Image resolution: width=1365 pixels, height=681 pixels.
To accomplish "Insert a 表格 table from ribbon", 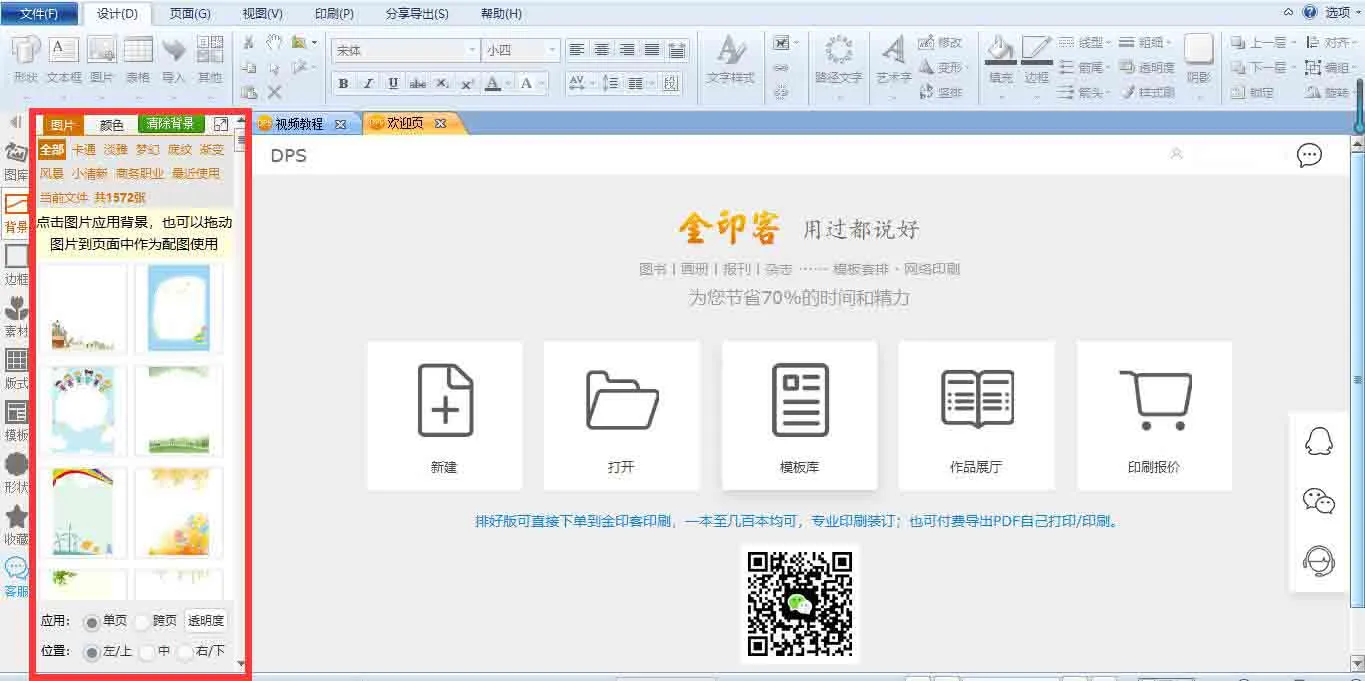I will pos(138,59).
